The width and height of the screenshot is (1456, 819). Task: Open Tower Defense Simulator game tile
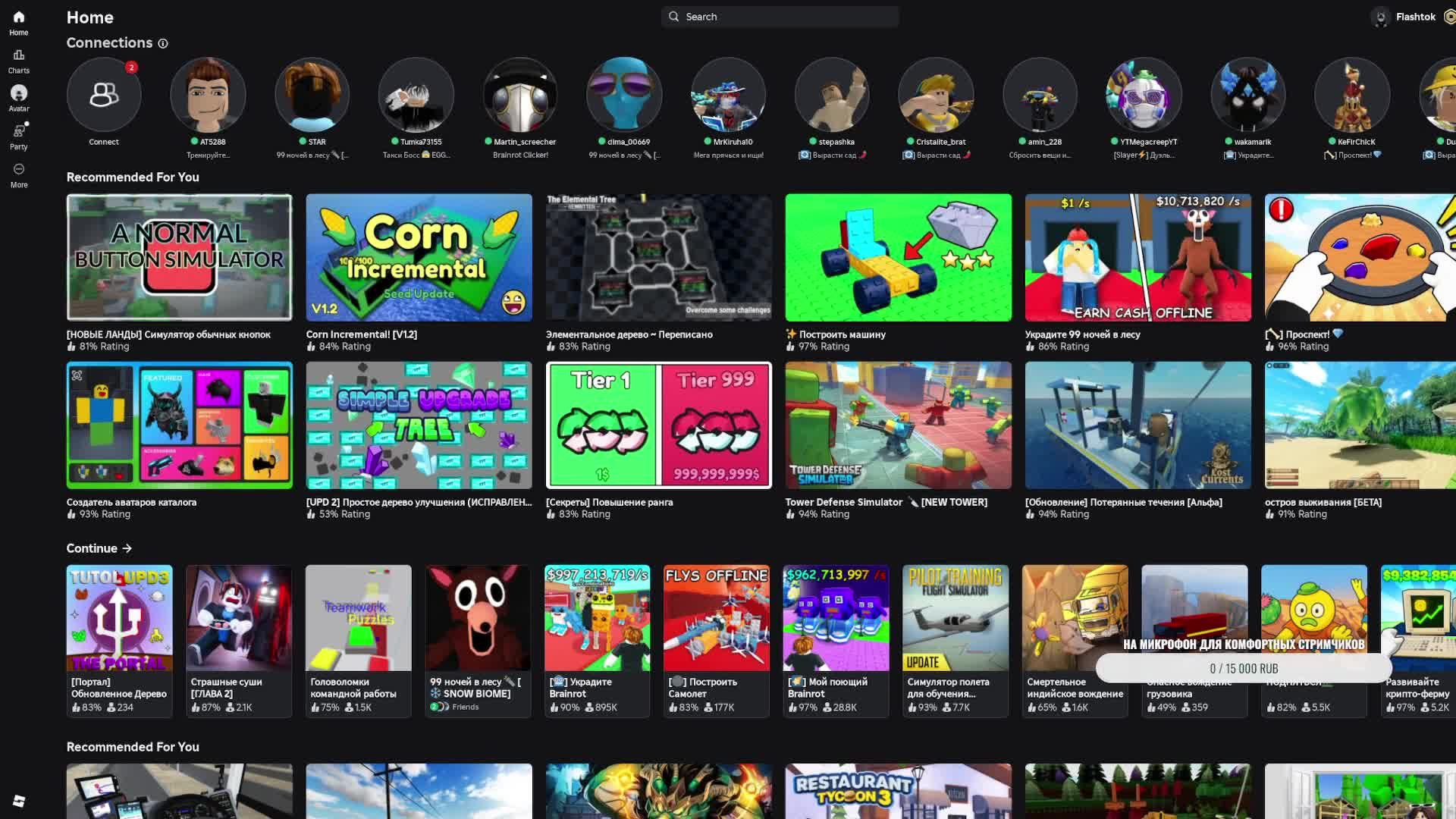[898, 425]
